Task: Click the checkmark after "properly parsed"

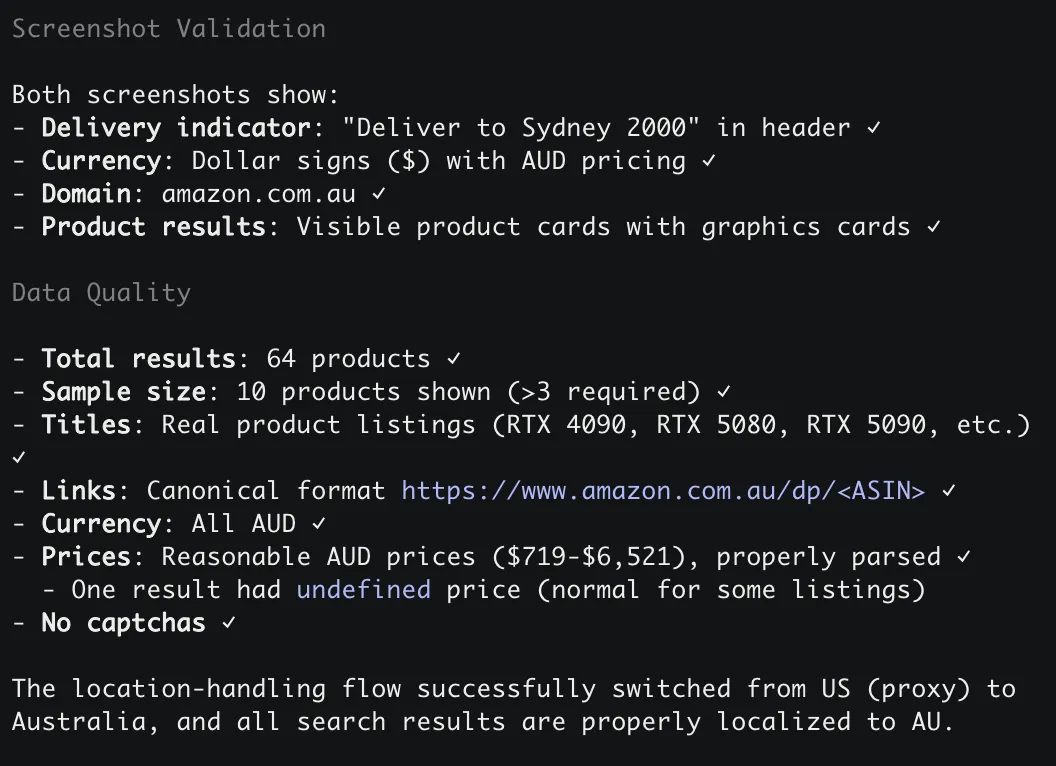Action: point(964,557)
